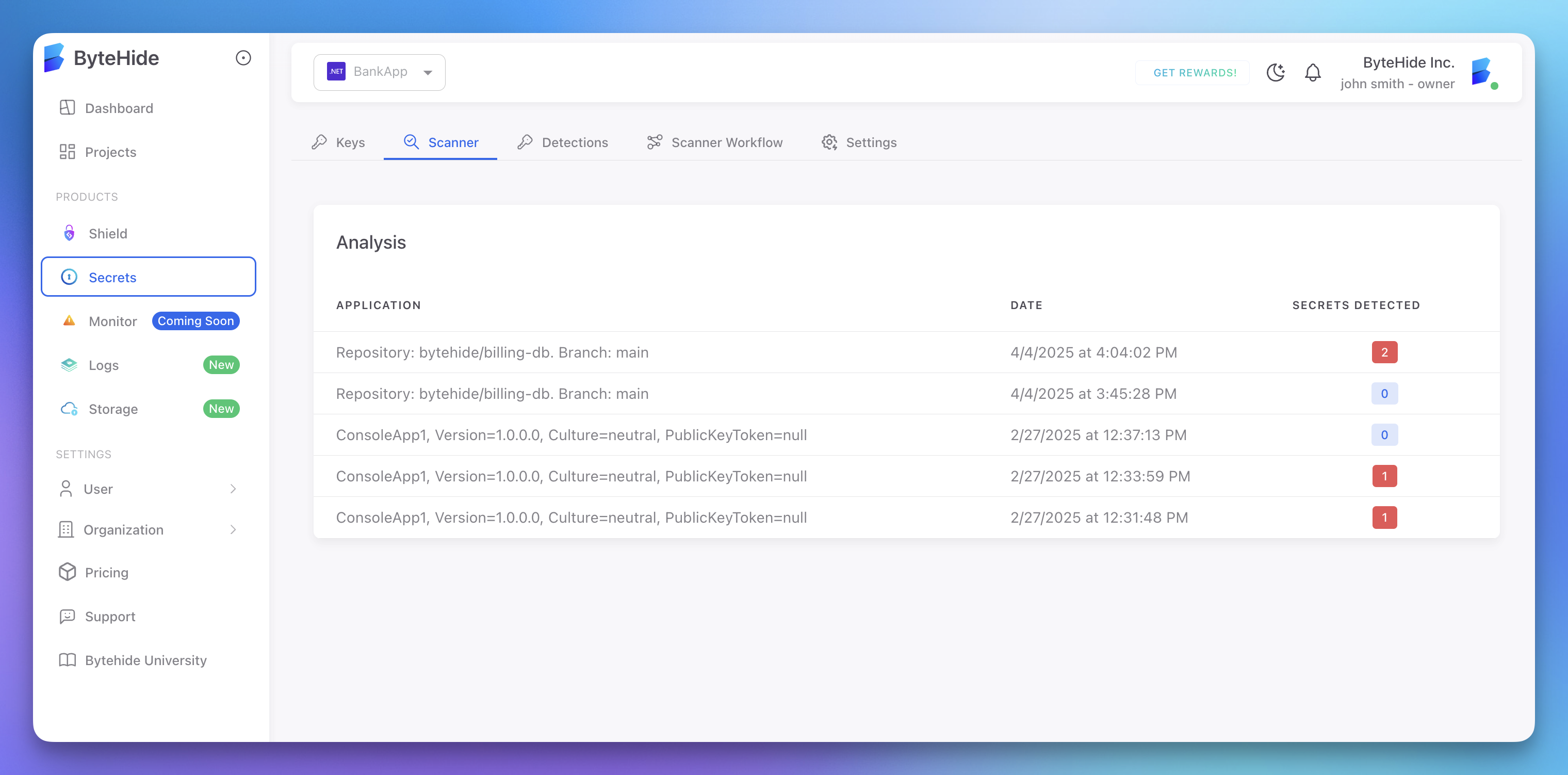
Task: Expand the Organization settings submenu
Action: (233, 530)
